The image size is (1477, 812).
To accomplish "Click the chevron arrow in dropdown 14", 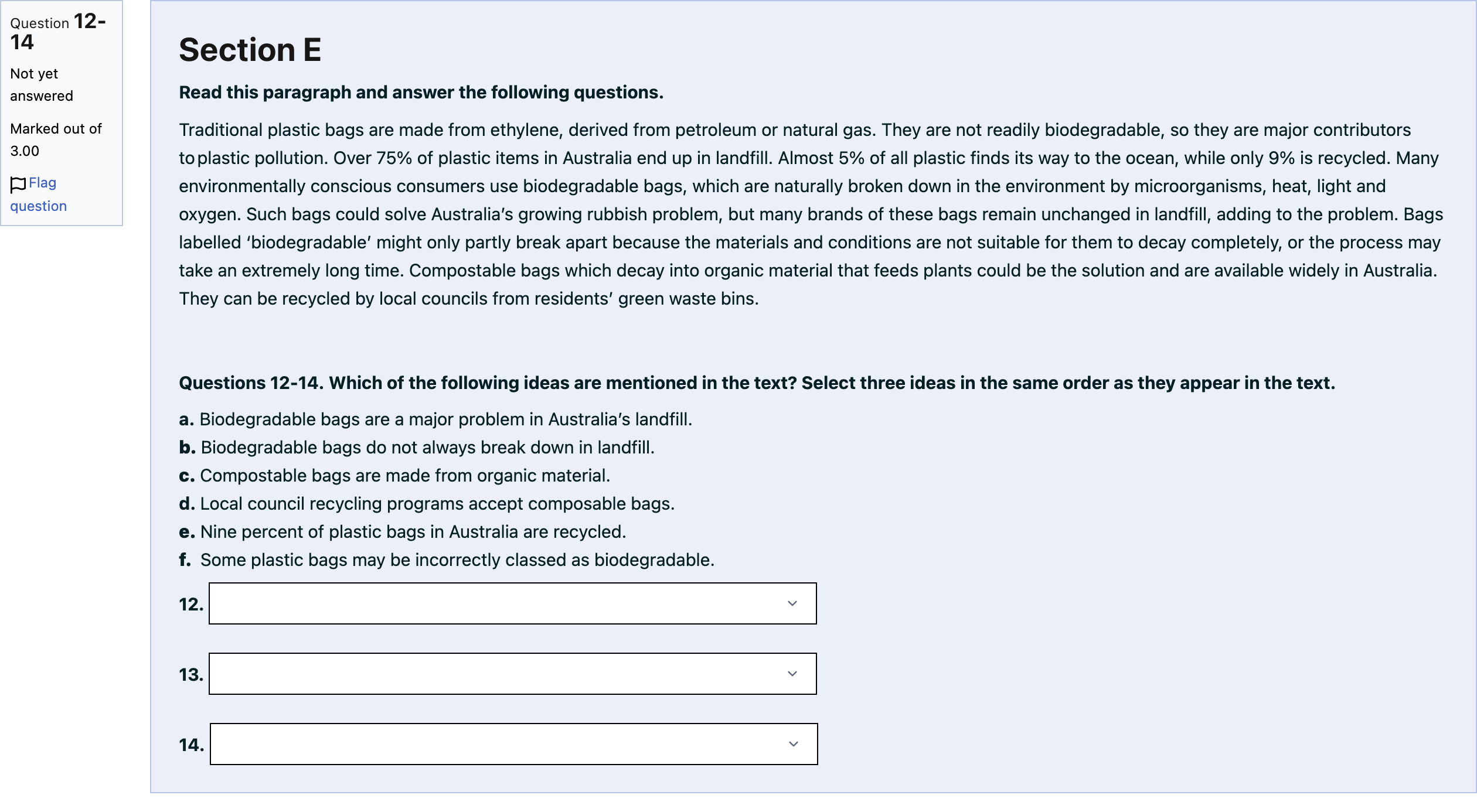I will point(794,744).
